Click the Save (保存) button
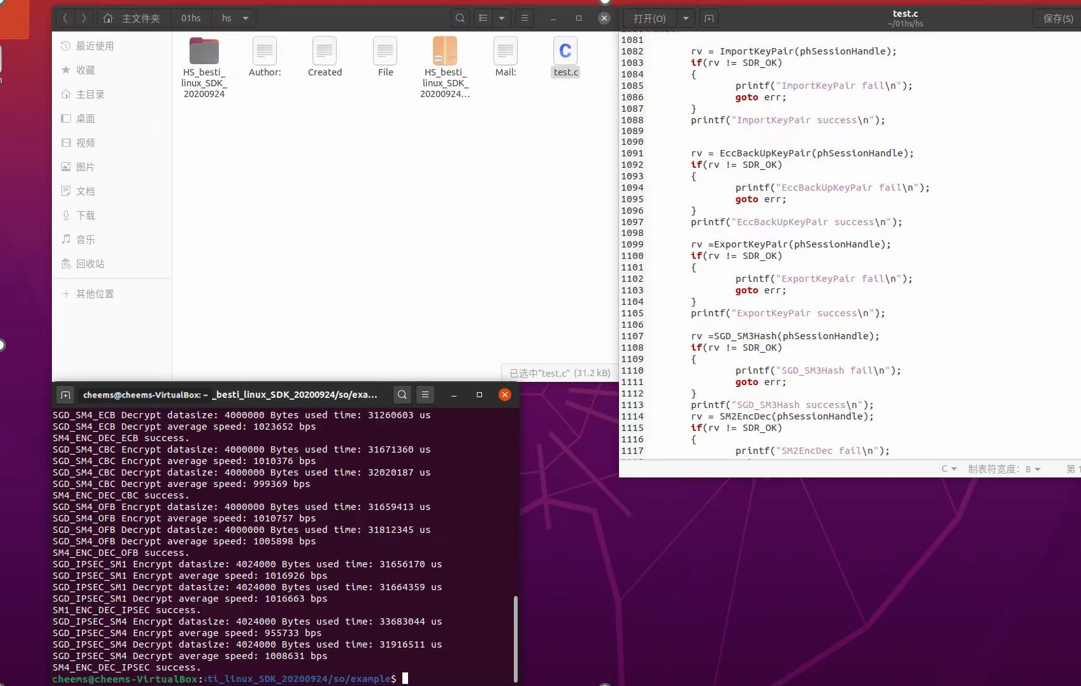 1057,18
